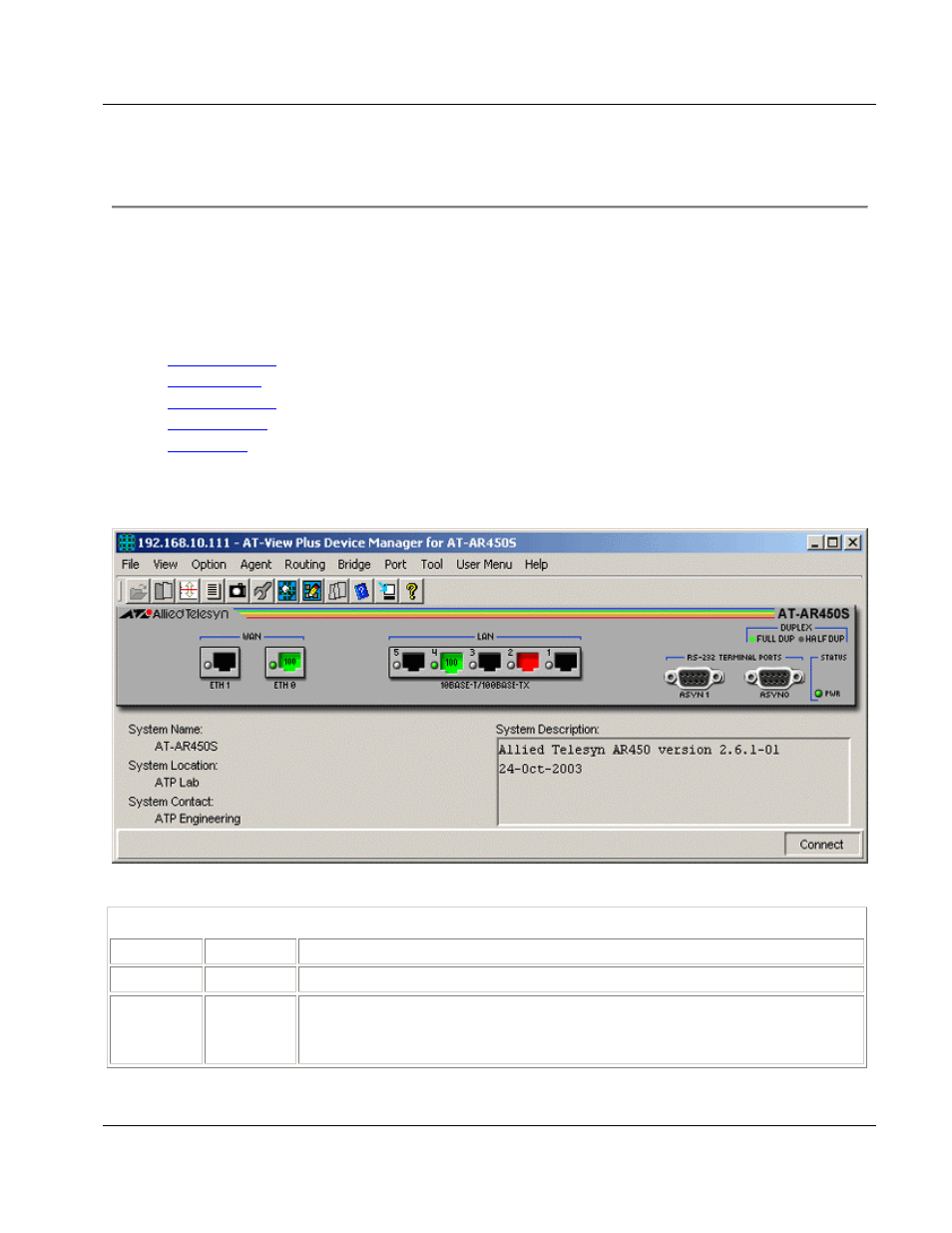
Task: Click the AT-AR450S model label on device
Action: point(813,614)
